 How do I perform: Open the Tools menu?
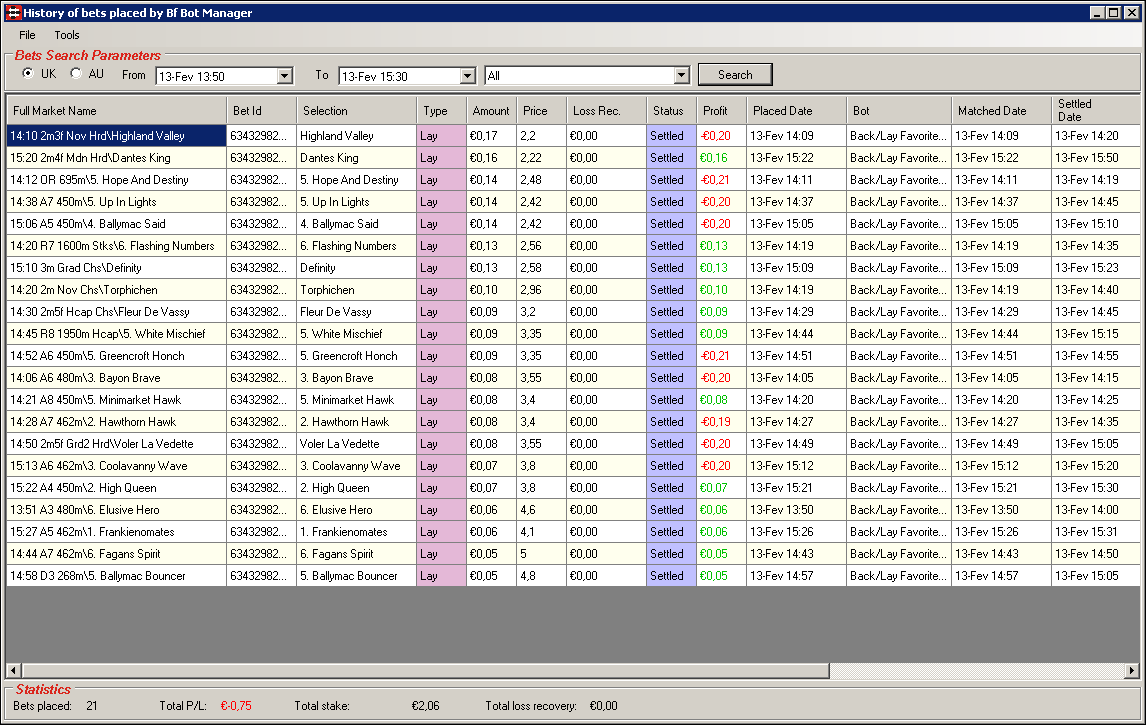pyautogui.click(x=67, y=35)
